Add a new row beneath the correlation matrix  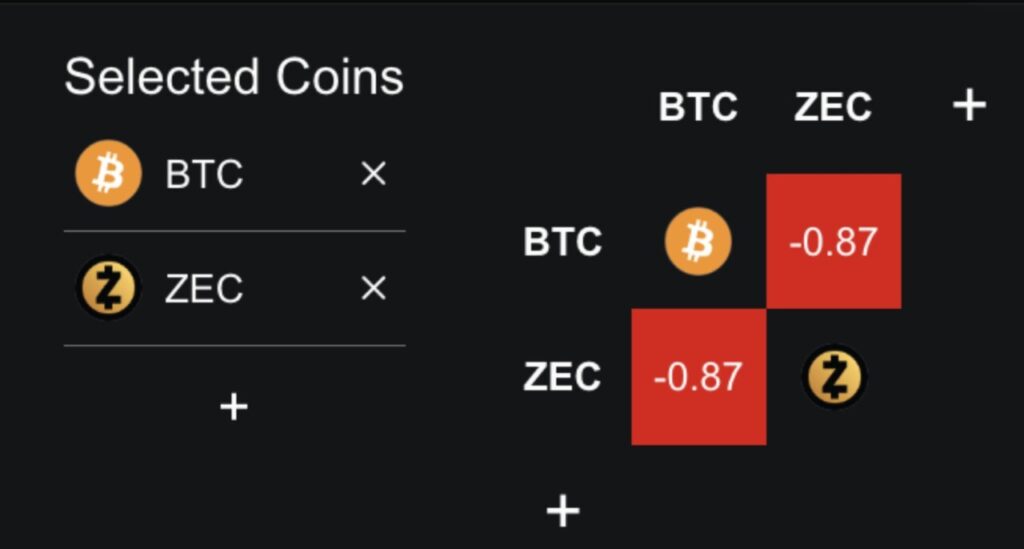tap(563, 511)
